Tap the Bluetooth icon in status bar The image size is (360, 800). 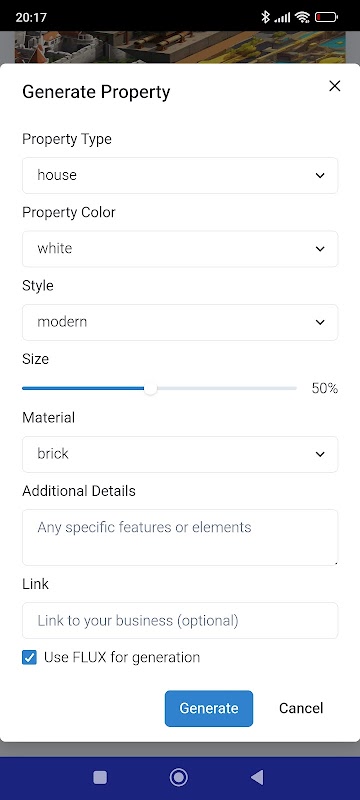[x=265, y=17]
